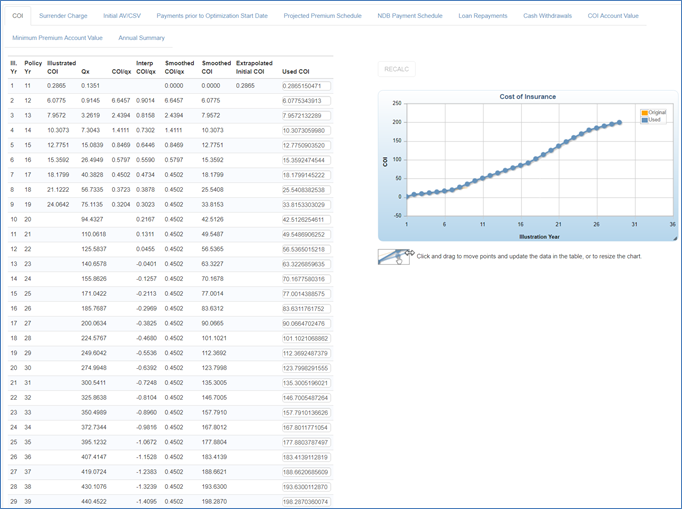Switch to Cash Withdrawals tab

point(547,16)
